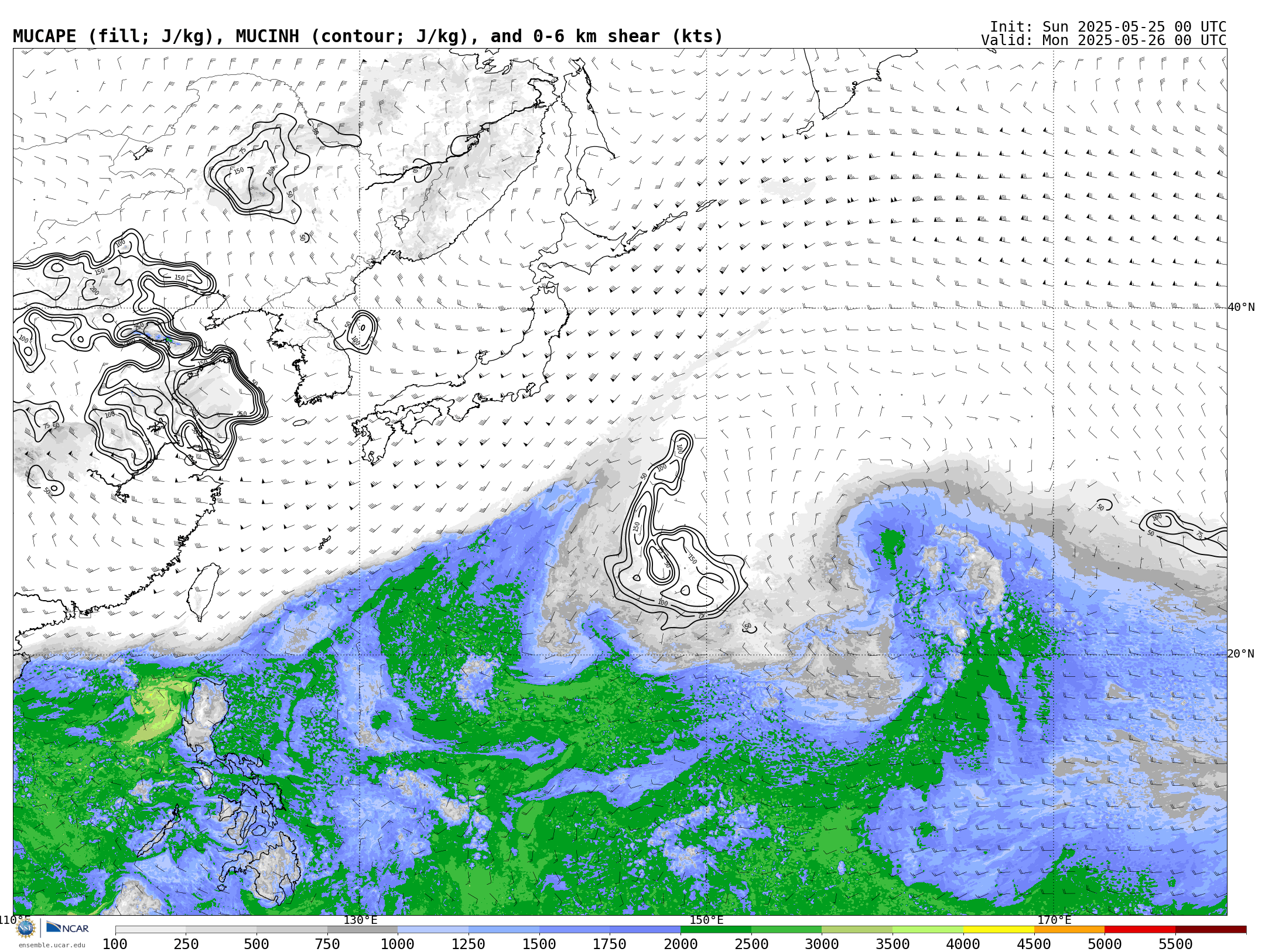Click the Valid: Mon 2025-05-26 00 UTC line
The image size is (1265, 952).
pos(1104,40)
